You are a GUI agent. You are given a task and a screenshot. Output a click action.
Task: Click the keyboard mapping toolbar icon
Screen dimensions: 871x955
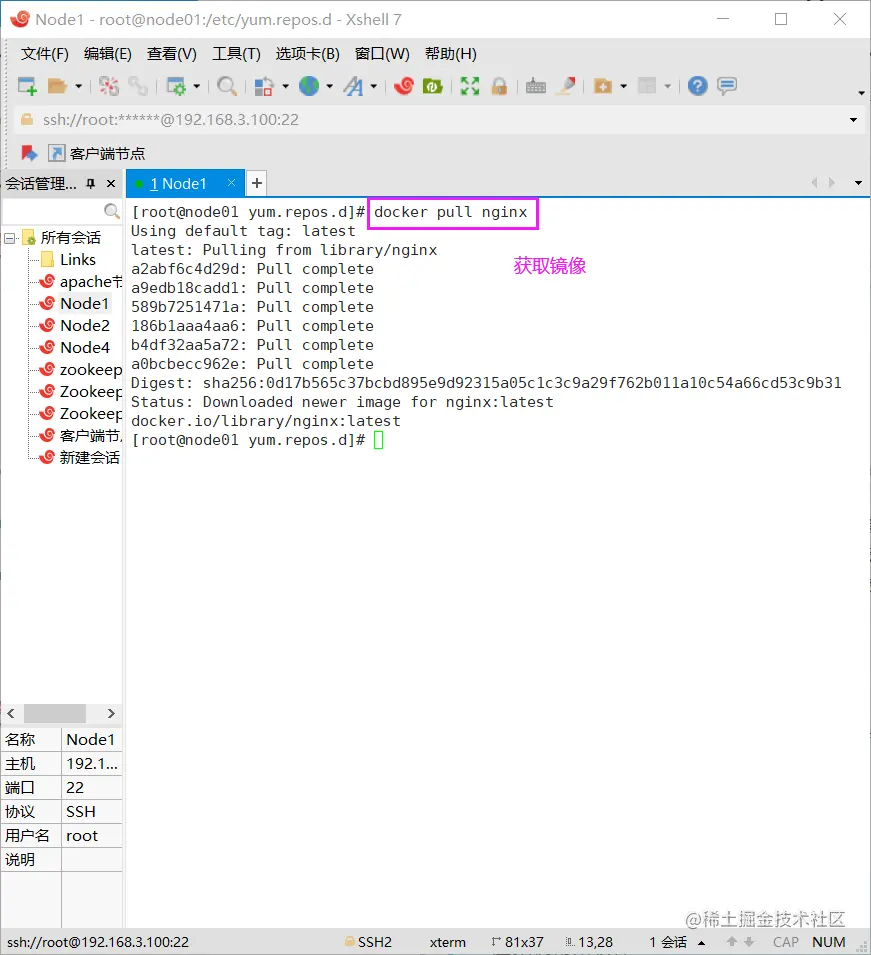click(x=535, y=86)
